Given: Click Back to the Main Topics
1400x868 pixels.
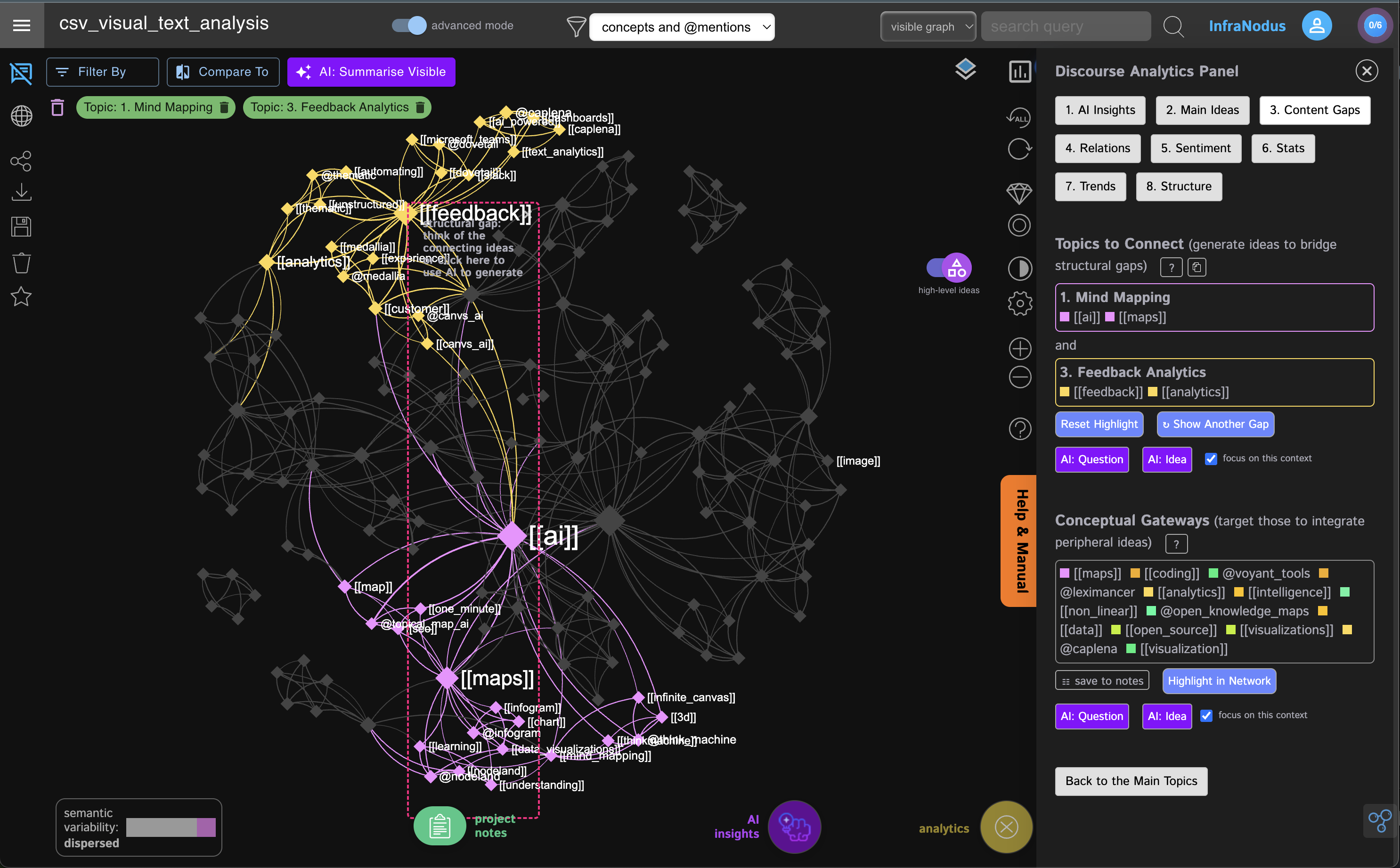Looking at the screenshot, I should (x=1131, y=781).
